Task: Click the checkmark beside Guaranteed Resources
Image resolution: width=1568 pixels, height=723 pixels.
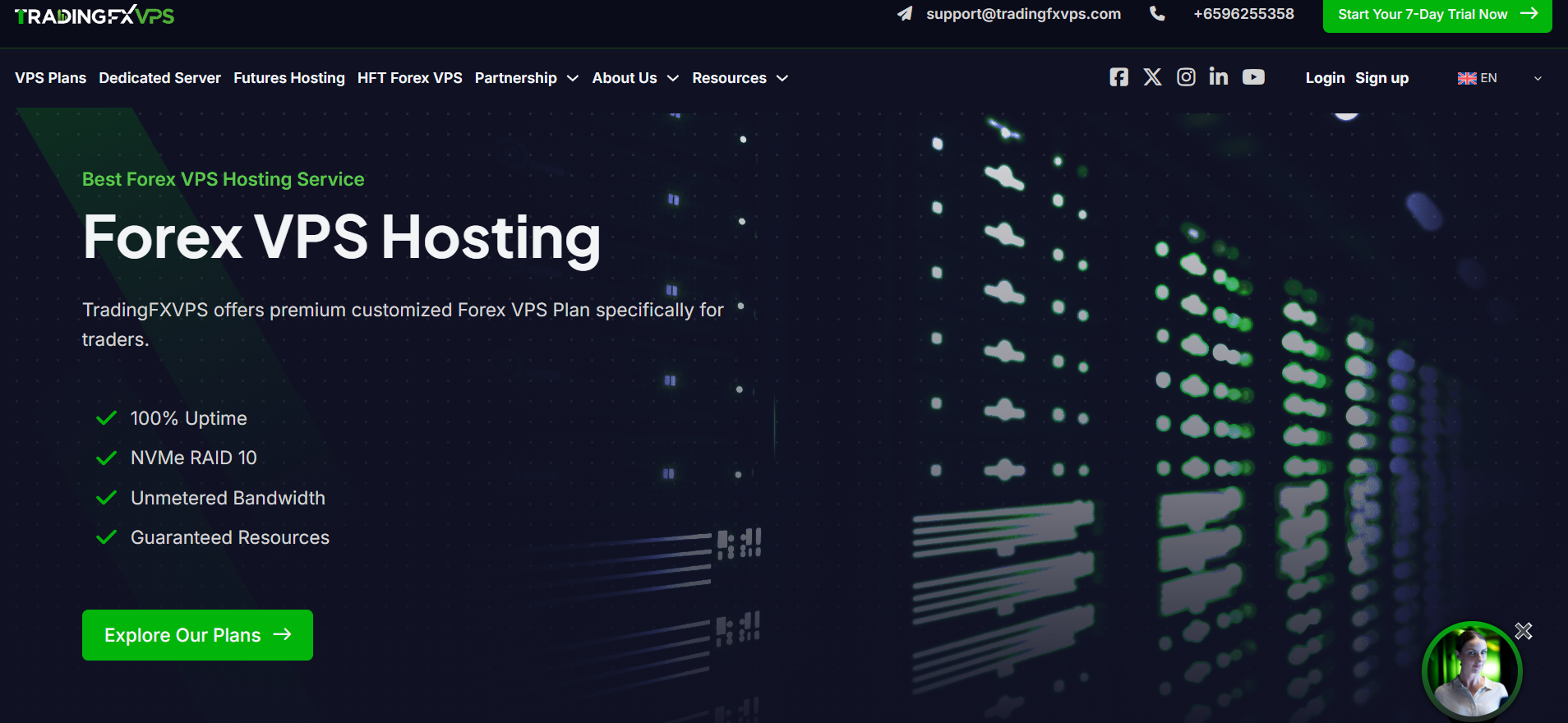Action: coord(106,537)
